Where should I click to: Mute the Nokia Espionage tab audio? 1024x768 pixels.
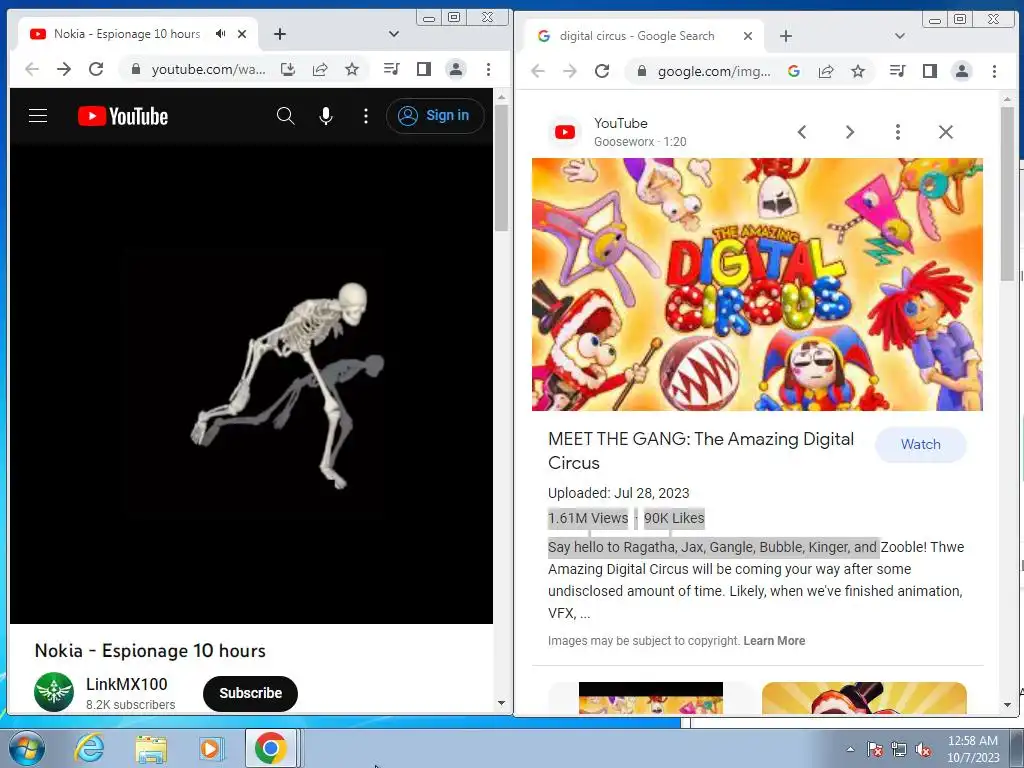pyautogui.click(x=221, y=34)
